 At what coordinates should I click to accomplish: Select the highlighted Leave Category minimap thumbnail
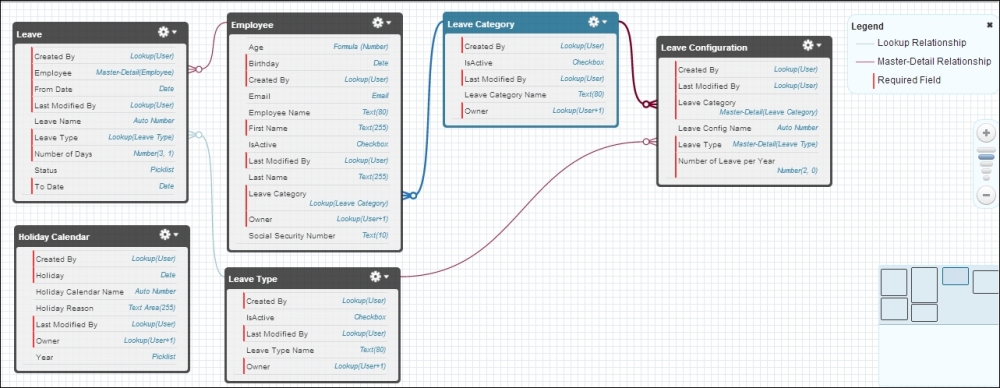tap(955, 276)
